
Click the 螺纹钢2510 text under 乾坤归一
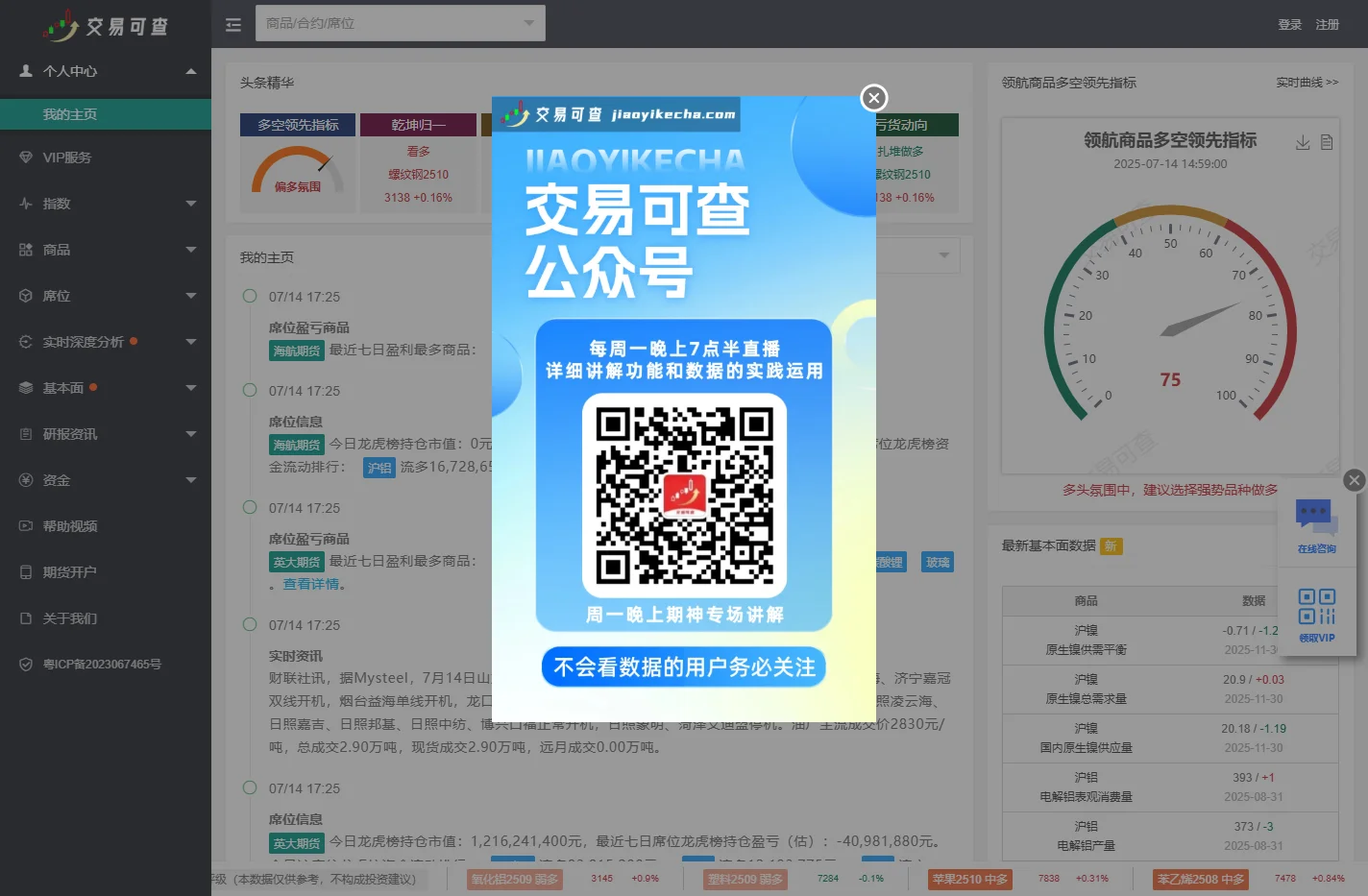[419, 175]
